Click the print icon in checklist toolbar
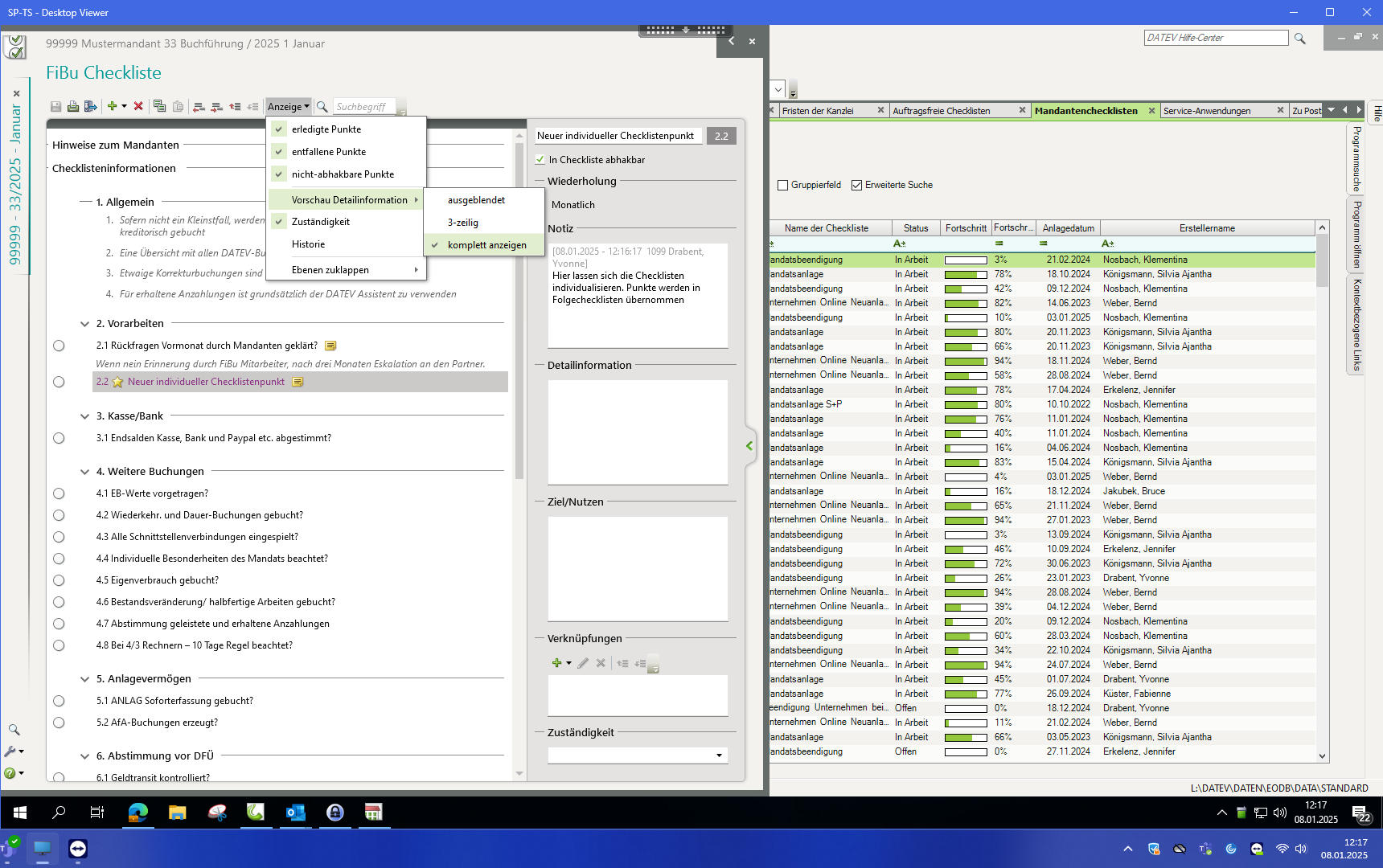The width and height of the screenshot is (1383, 868). coord(73,106)
